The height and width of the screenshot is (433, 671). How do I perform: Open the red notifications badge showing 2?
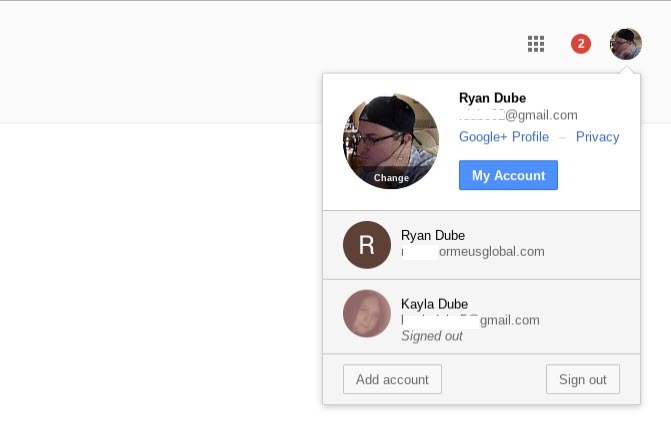point(581,44)
